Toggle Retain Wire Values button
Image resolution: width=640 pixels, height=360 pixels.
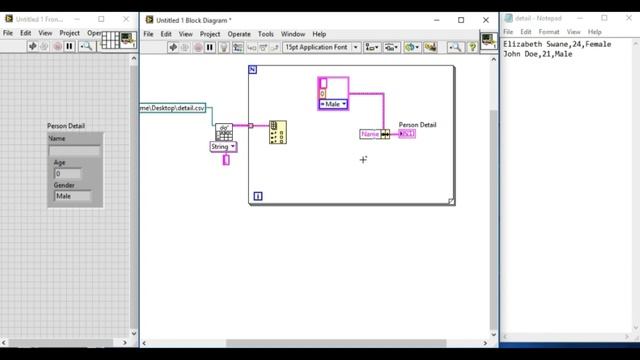[x=238, y=47]
